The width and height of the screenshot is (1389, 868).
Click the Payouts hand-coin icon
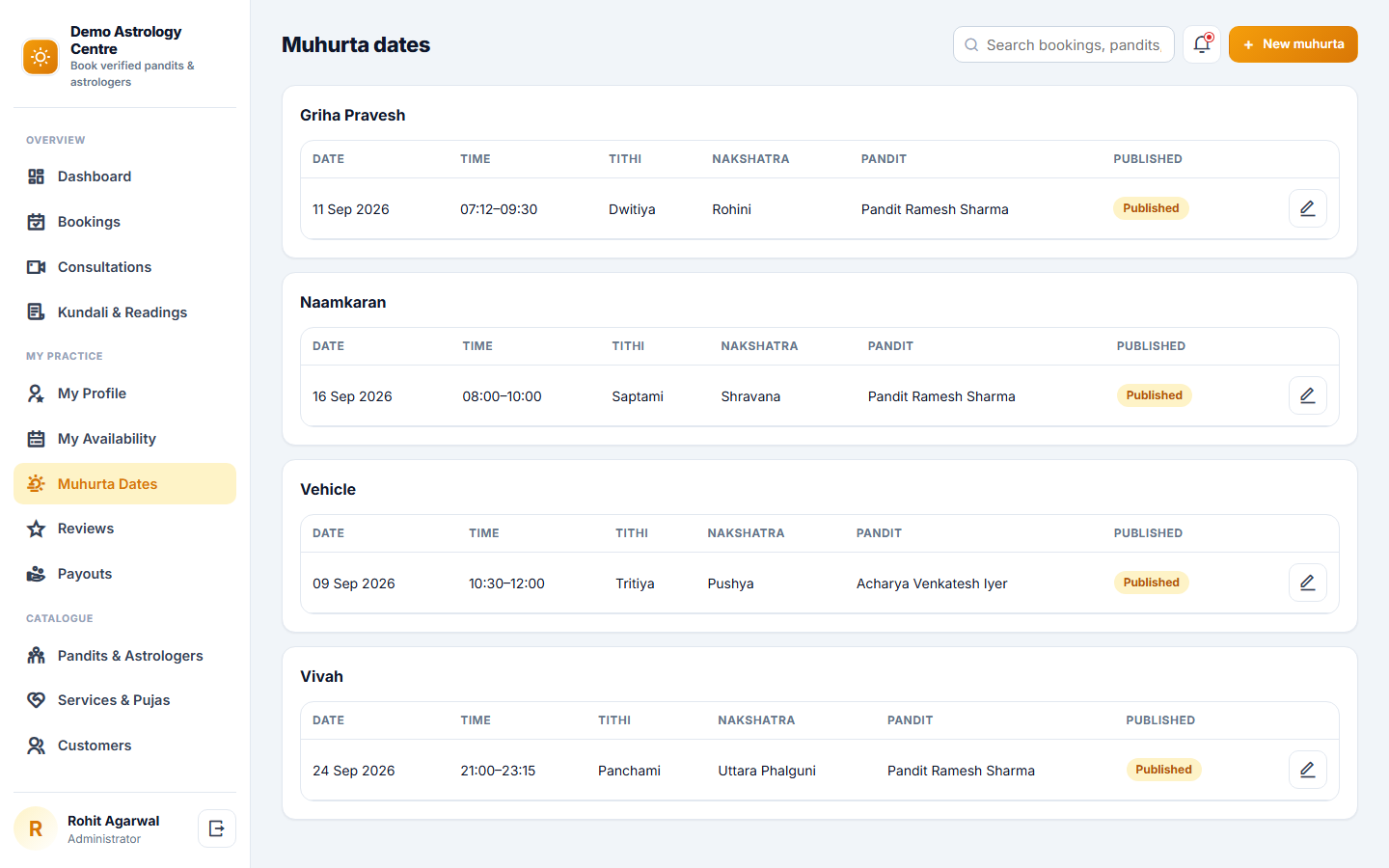[x=36, y=574]
